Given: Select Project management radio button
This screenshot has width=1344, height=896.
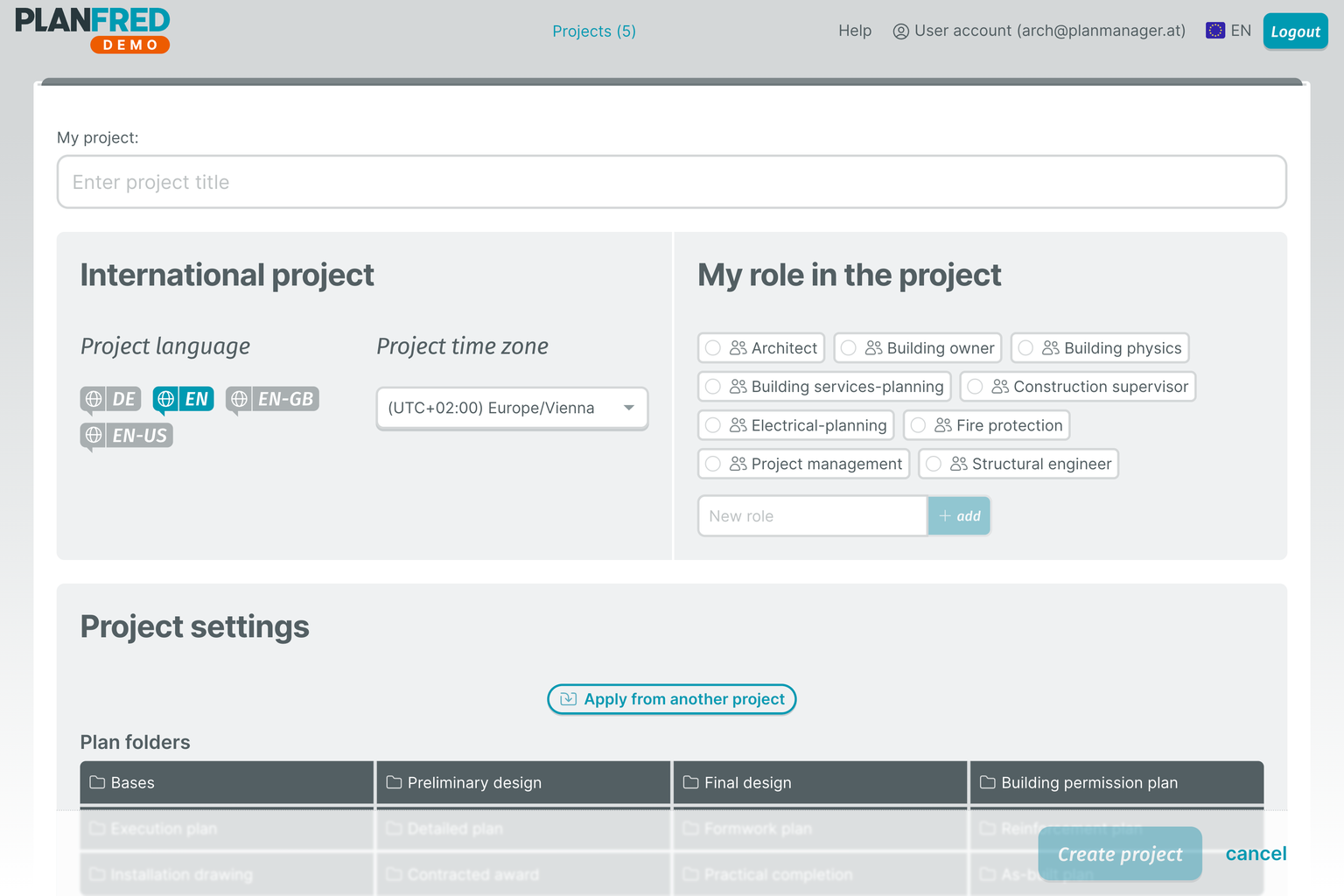Looking at the screenshot, I should (x=713, y=464).
